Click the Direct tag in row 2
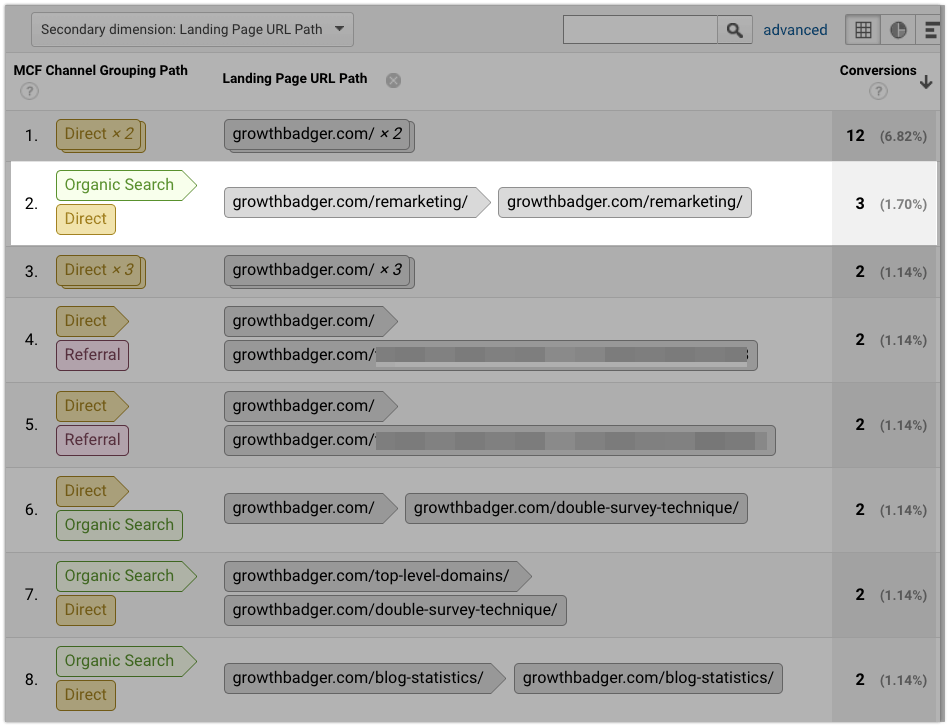Screen dimensions: 950x727 coord(85,219)
